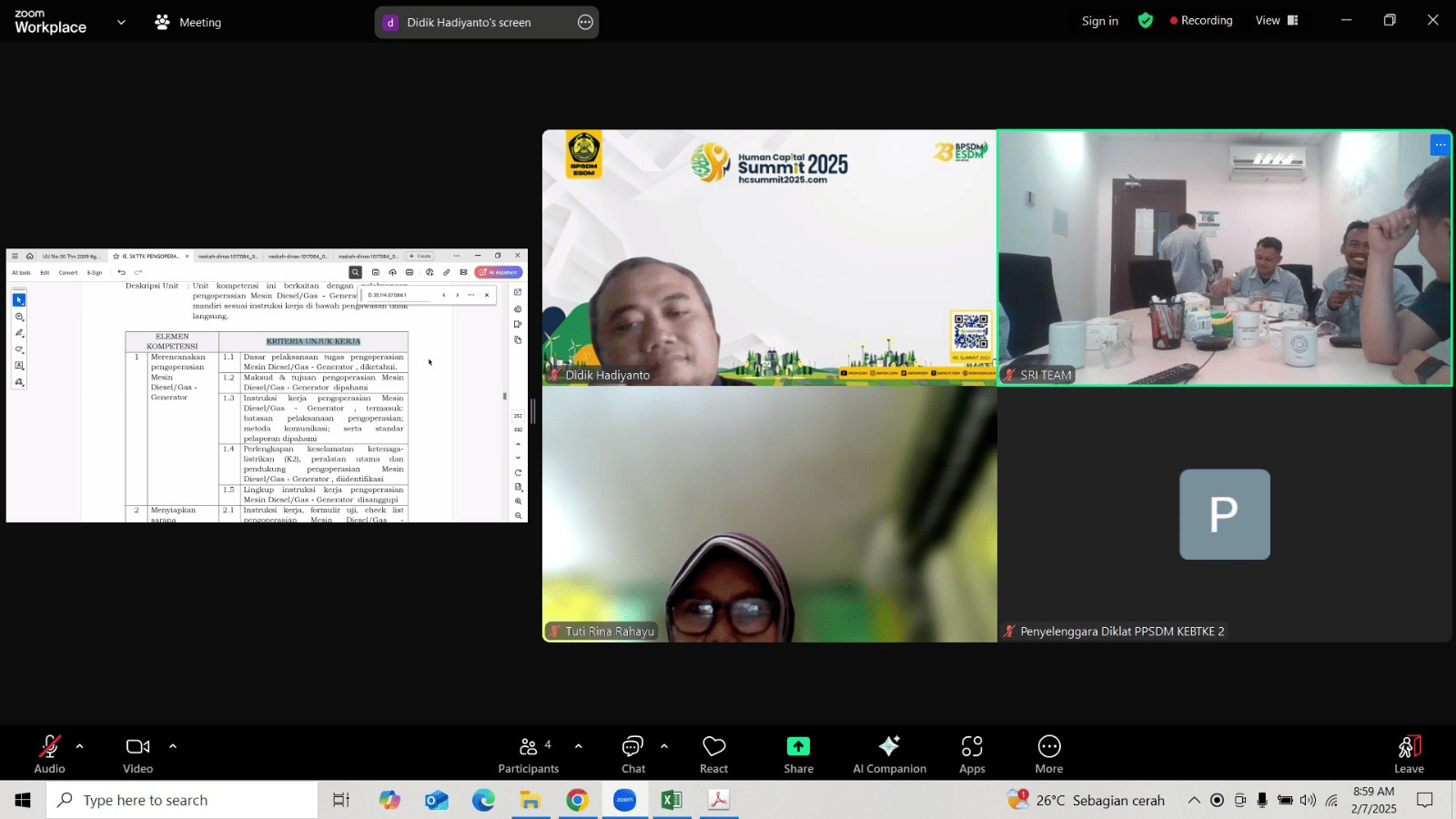Click Print icon in Acrobat toolbar
The width and height of the screenshot is (1456, 819).
(409, 272)
